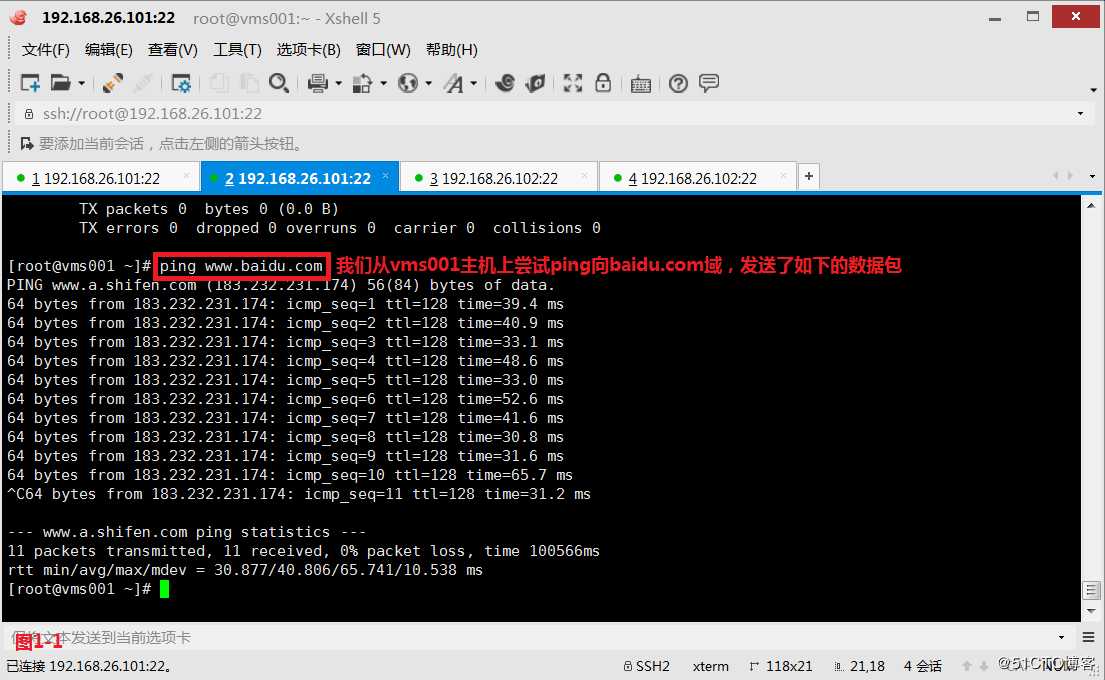Open the 编辑(E) menu
Viewport: 1105px width, 680px height.
[109, 49]
